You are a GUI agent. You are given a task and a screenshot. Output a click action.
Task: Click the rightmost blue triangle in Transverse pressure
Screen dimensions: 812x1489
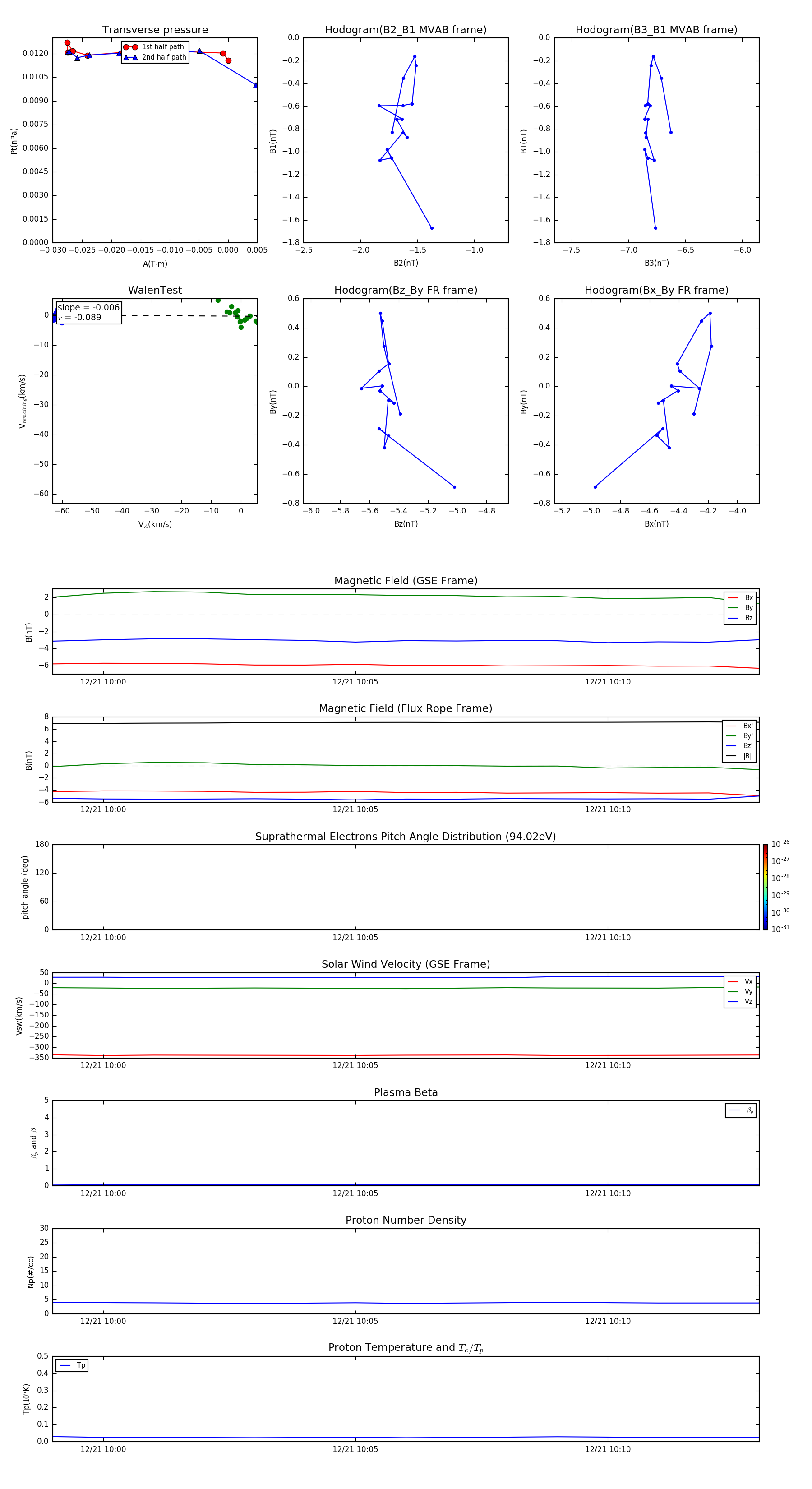point(255,85)
